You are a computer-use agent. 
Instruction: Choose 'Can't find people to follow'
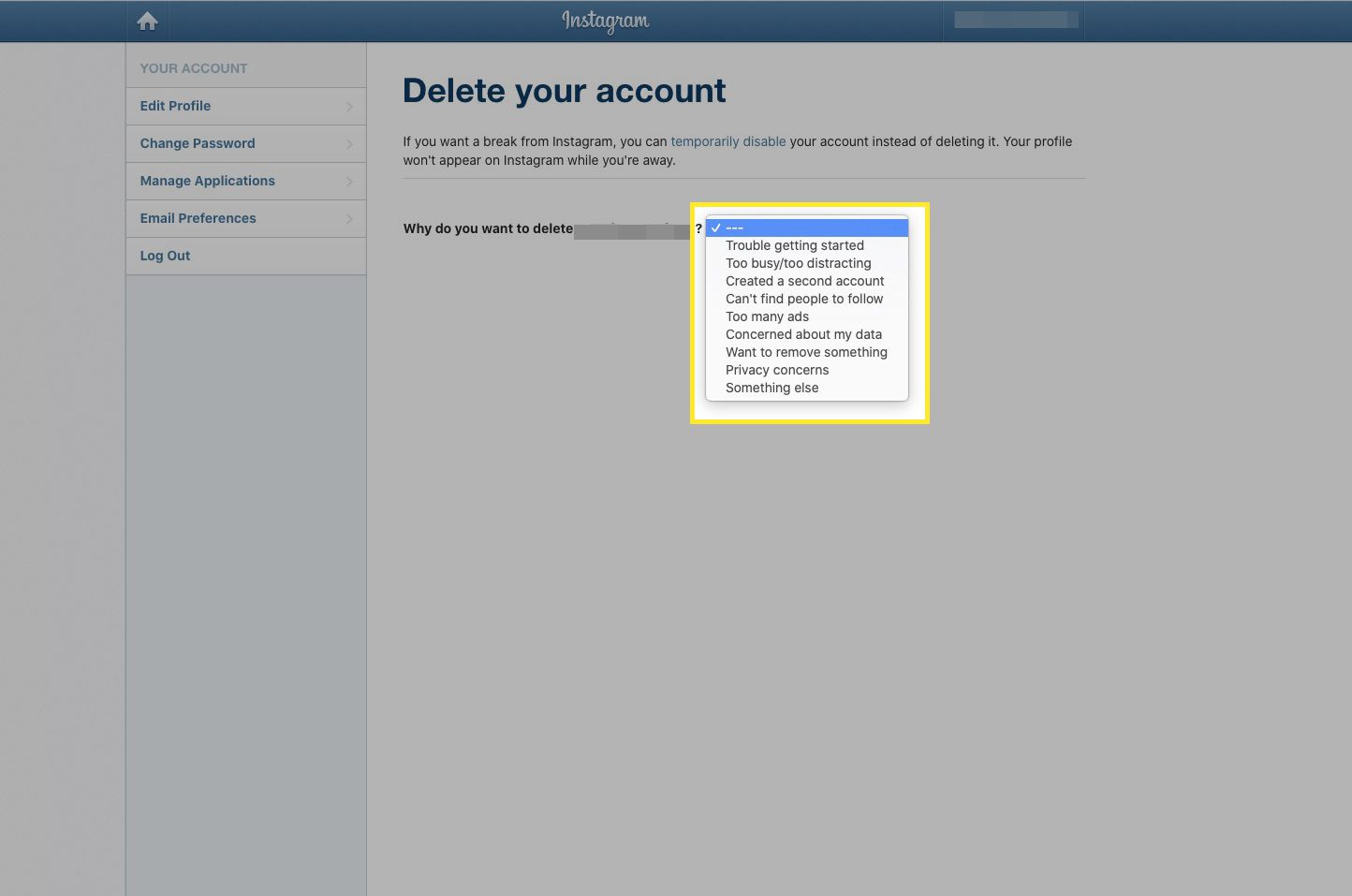tap(807, 299)
